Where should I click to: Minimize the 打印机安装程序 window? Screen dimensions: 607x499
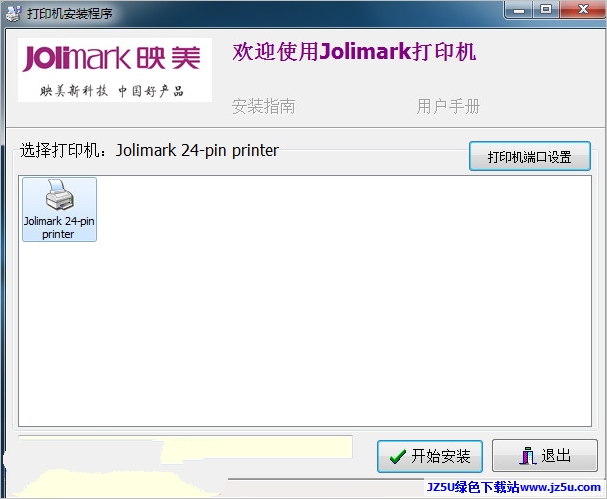point(519,10)
